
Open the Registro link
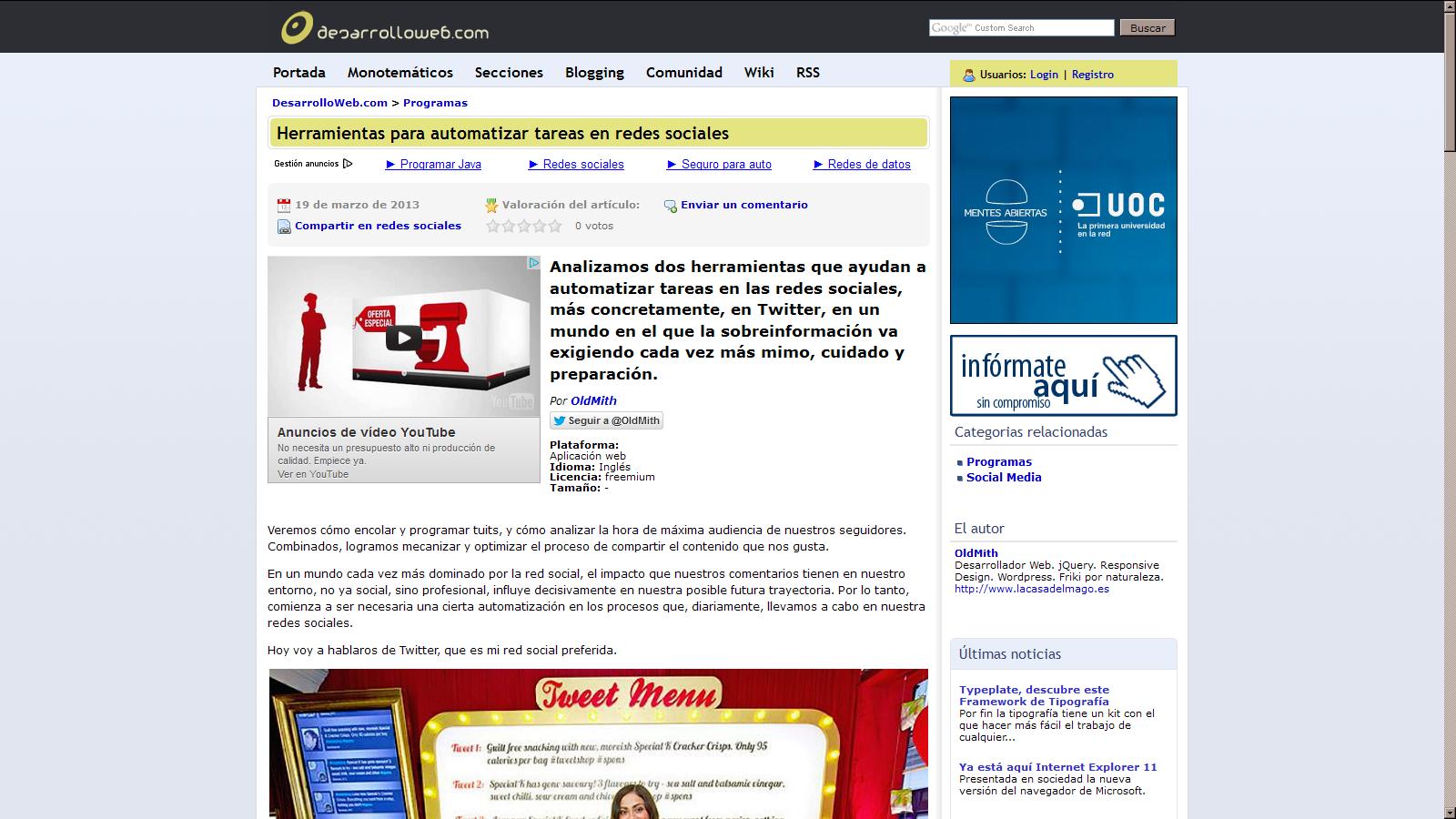coord(1092,75)
